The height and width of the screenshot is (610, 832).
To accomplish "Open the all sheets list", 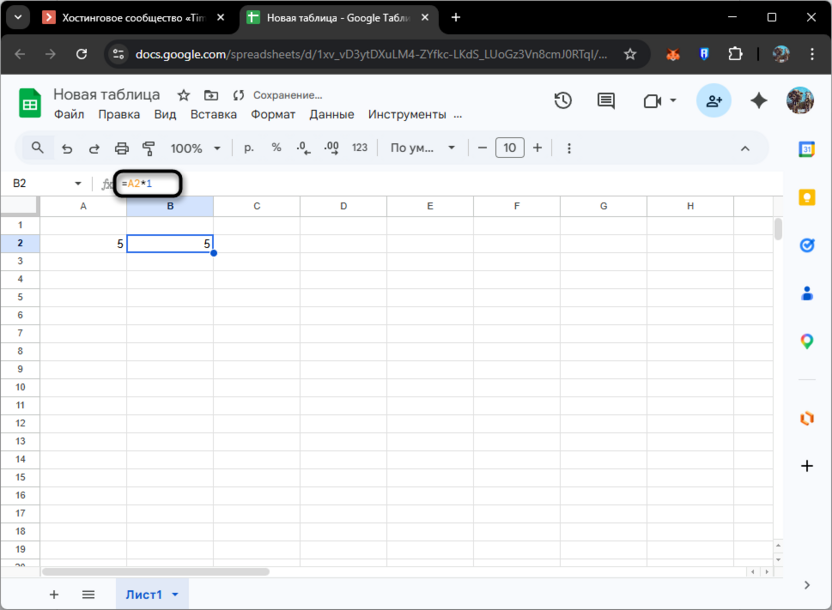I will (x=88, y=595).
